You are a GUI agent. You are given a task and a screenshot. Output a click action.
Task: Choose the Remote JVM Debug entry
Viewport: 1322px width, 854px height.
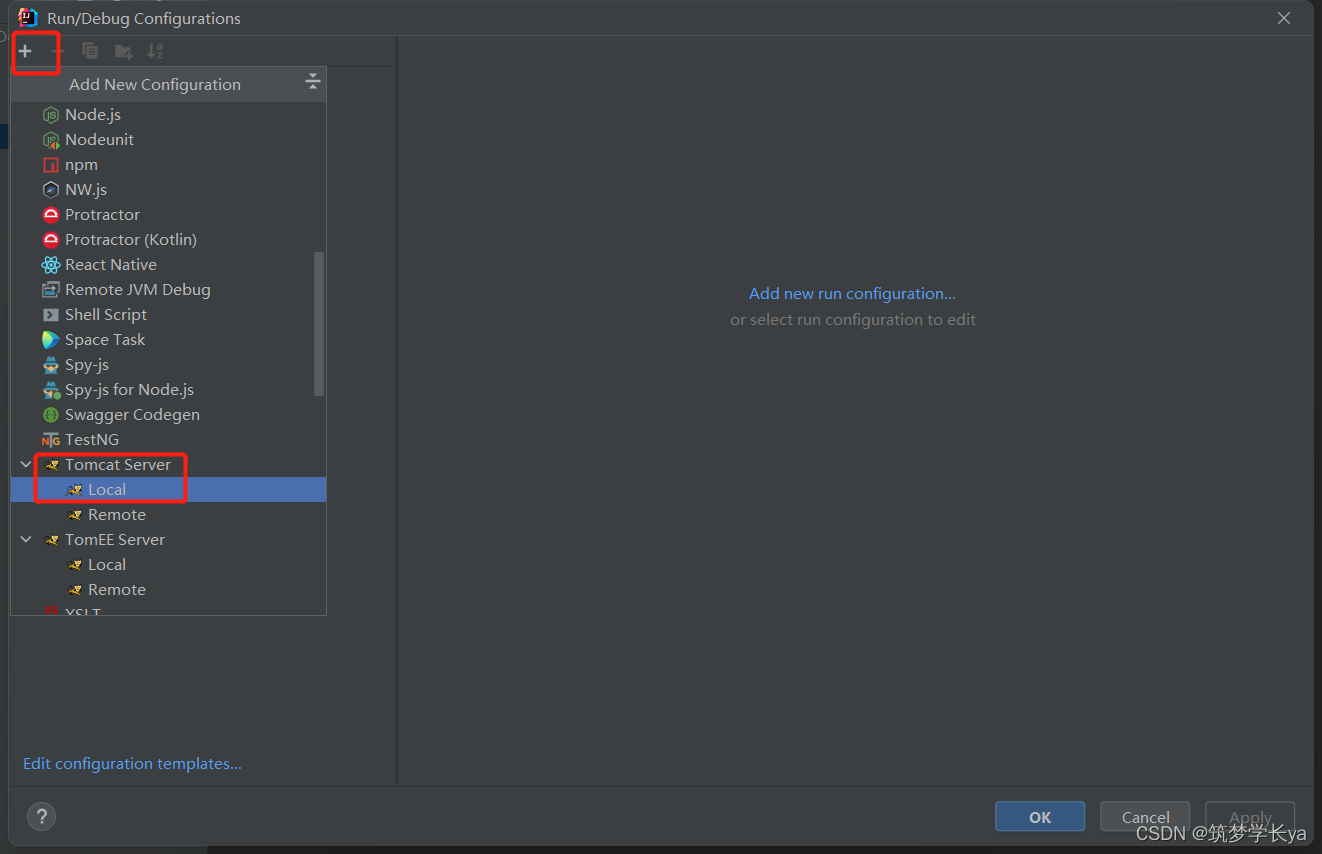[168, 290]
